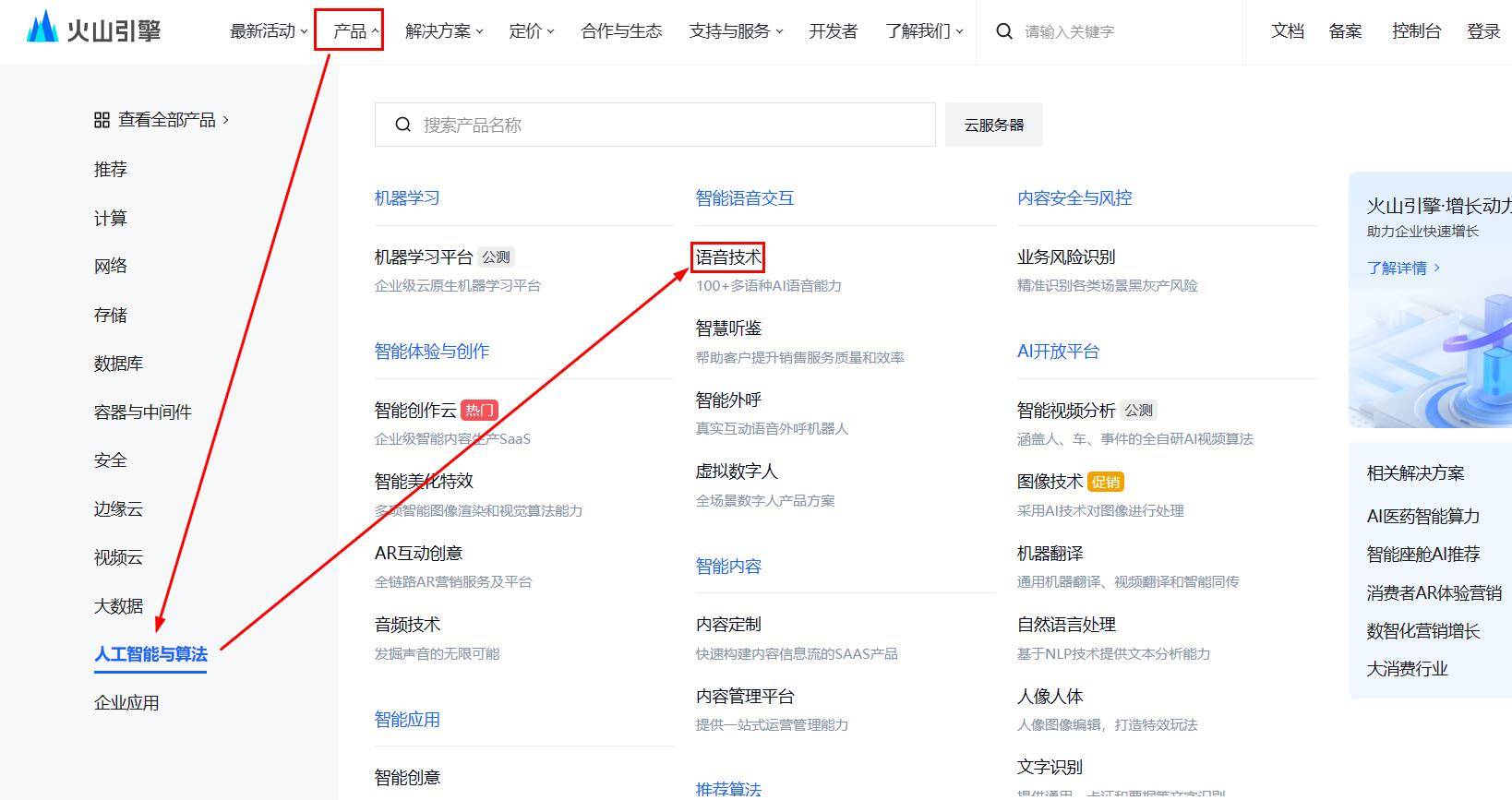Select the 网络 category
The width and height of the screenshot is (1512, 800).
tap(110, 266)
